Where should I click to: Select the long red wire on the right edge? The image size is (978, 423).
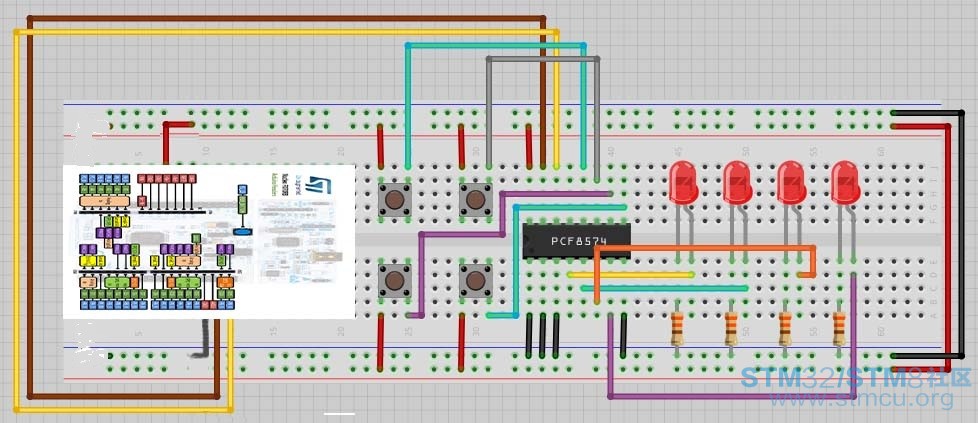pyautogui.click(x=947, y=250)
